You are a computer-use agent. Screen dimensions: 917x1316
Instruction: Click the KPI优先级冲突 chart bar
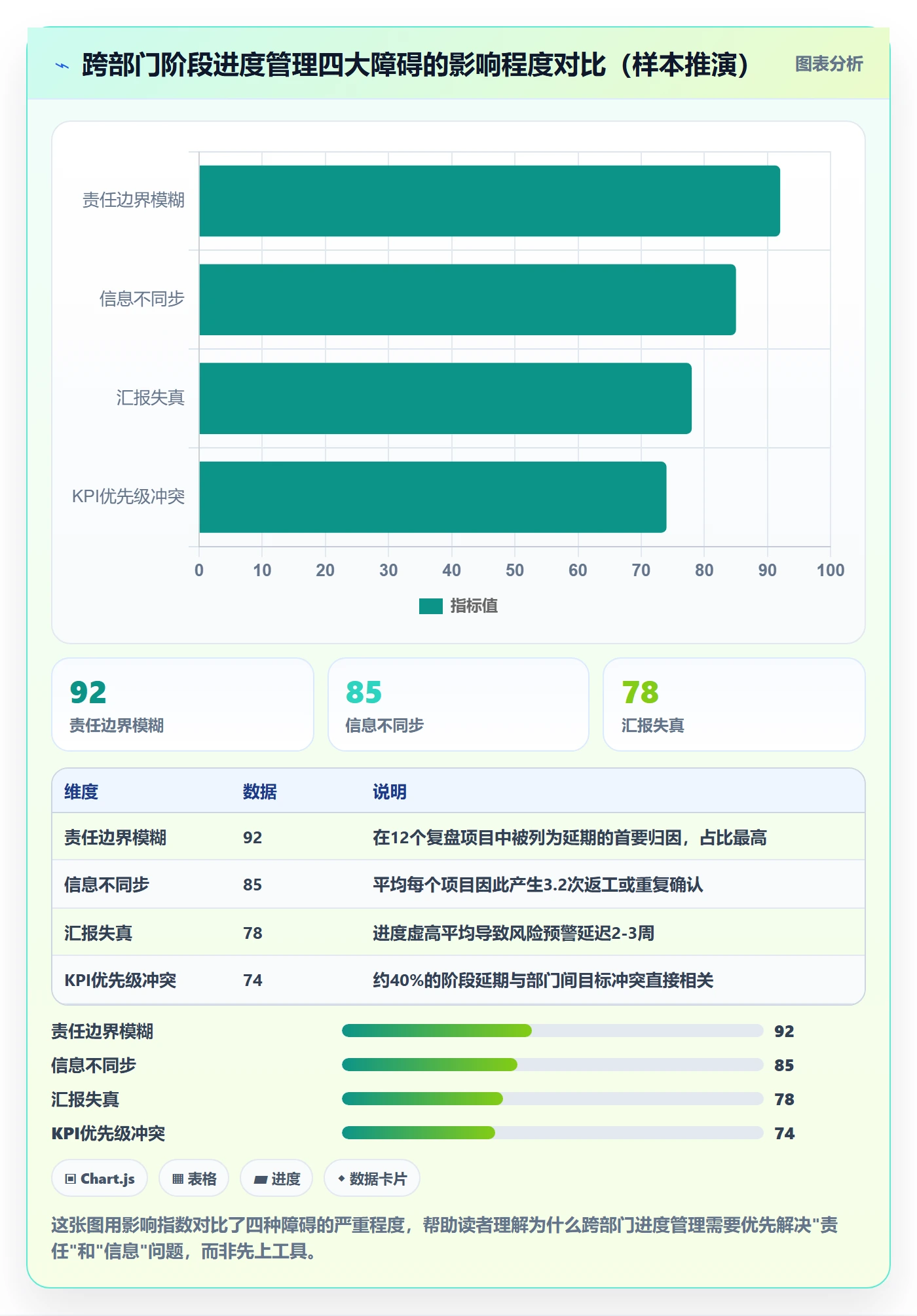click(433, 497)
